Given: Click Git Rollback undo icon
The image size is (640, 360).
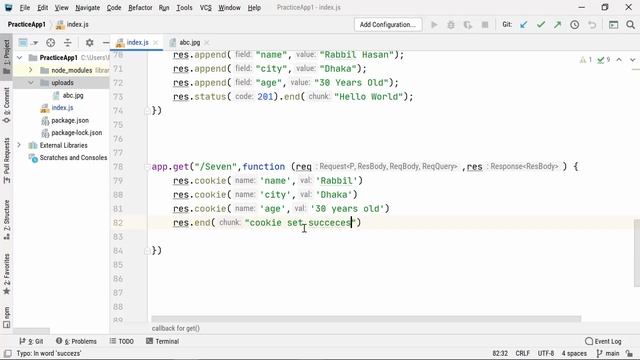Looking at the screenshot, I should pyautogui.click(x=592, y=25).
